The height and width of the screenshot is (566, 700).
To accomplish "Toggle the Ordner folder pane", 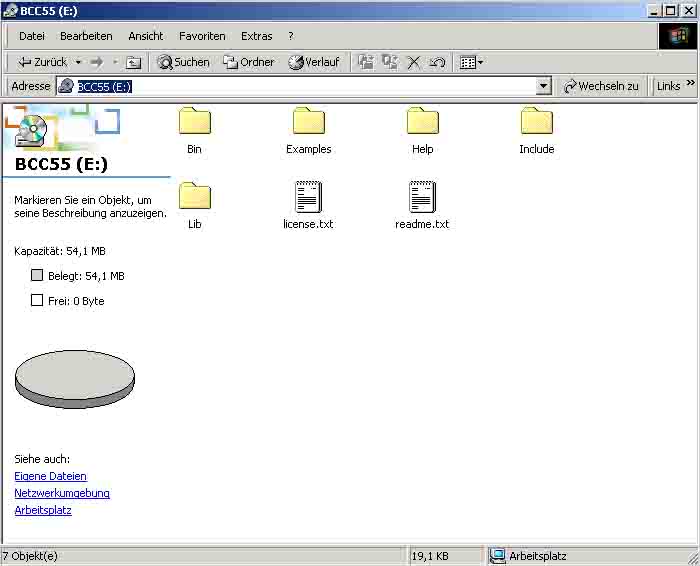I will click(249, 62).
